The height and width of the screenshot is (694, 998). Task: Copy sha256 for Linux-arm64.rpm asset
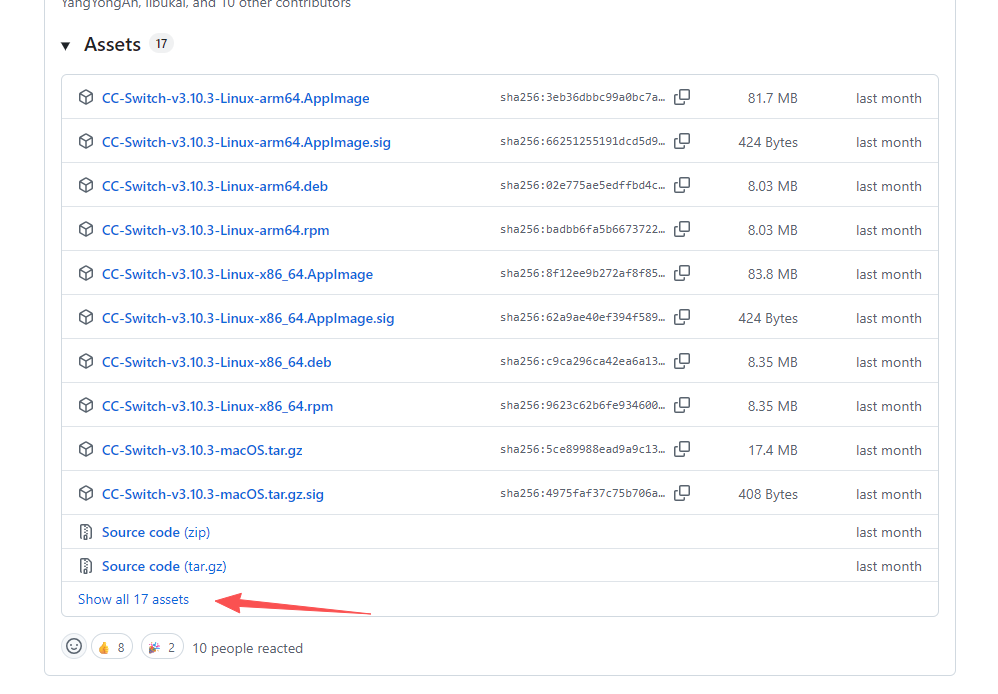(x=682, y=229)
